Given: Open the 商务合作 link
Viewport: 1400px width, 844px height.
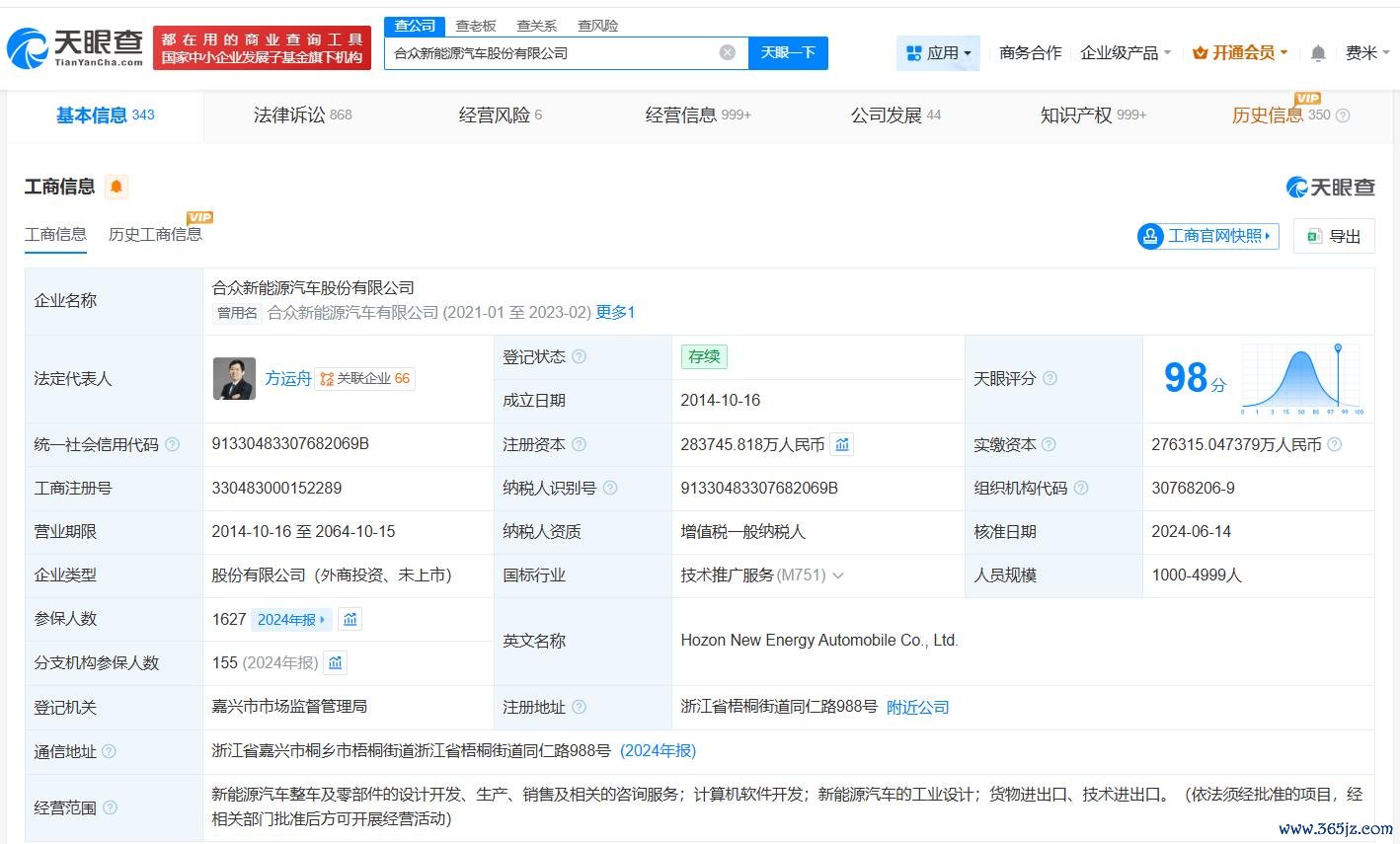Looking at the screenshot, I should (x=1030, y=52).
